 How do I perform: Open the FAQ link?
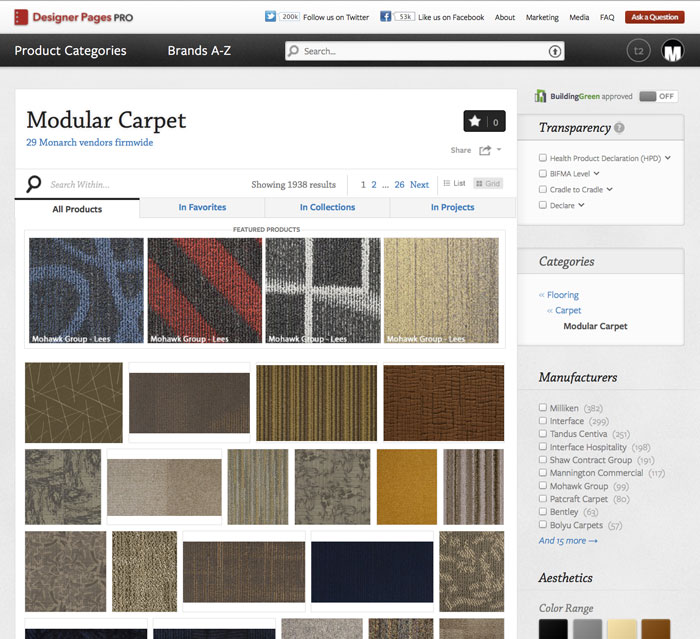click(x=607, y=17)
